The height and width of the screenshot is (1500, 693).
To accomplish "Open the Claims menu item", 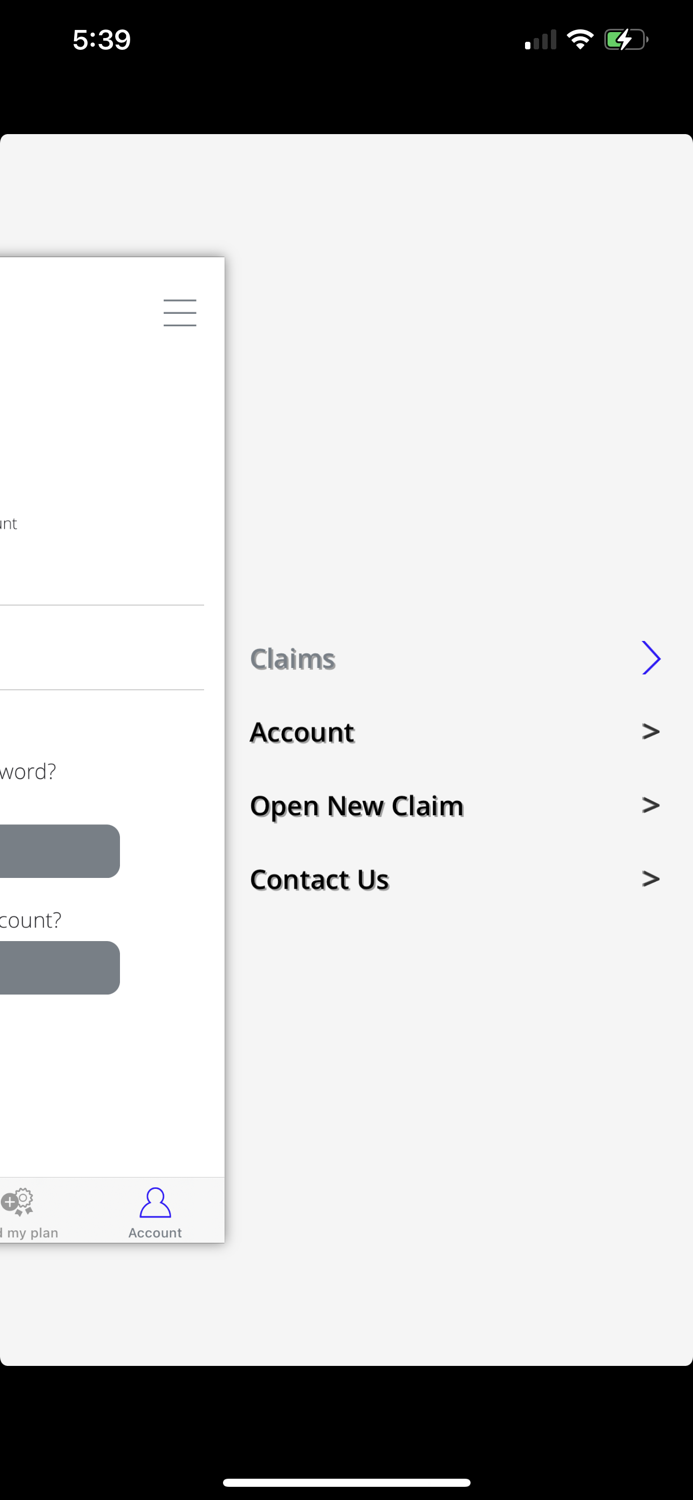I will pos(293,659).
